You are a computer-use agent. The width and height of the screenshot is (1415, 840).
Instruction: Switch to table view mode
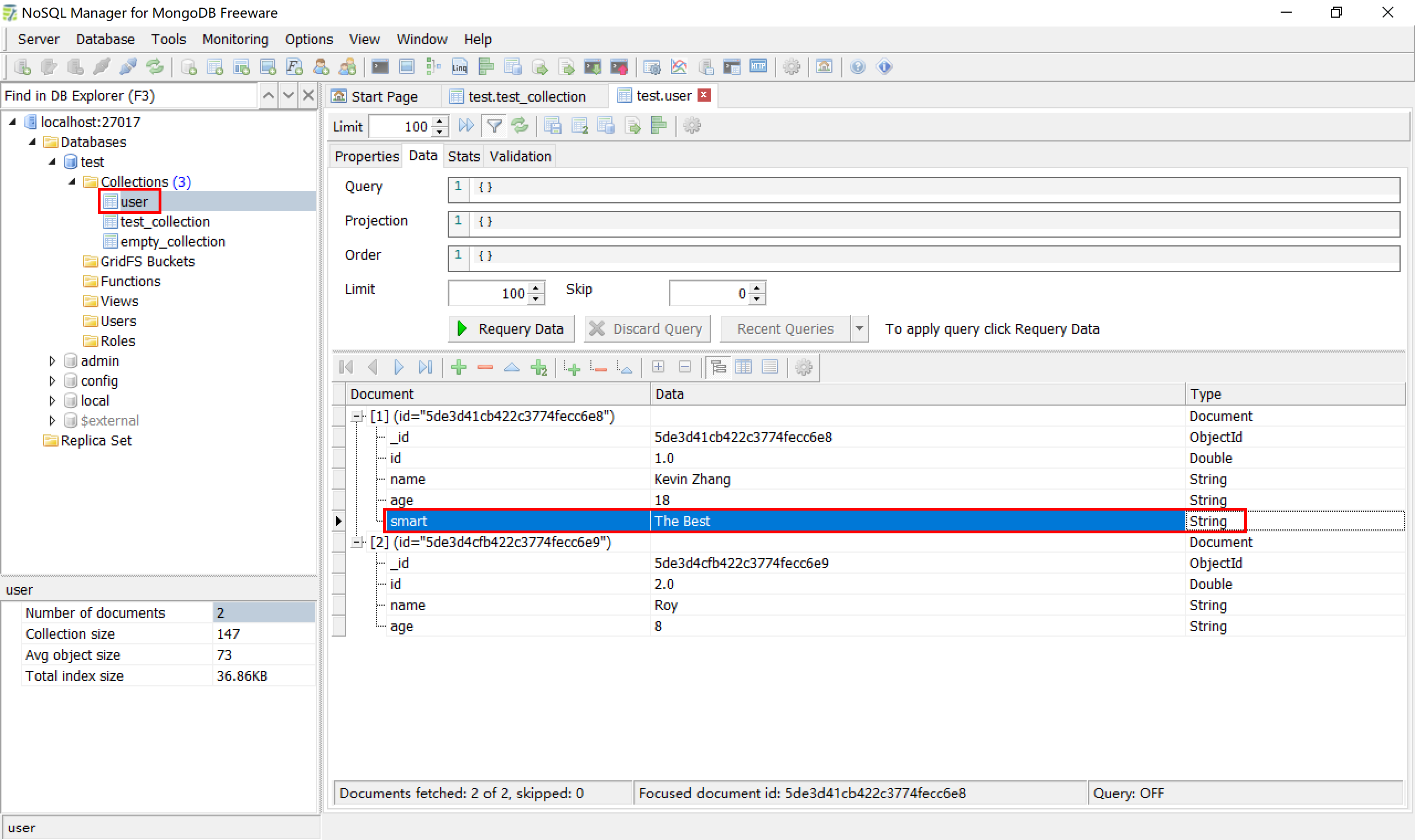point(743,368)
